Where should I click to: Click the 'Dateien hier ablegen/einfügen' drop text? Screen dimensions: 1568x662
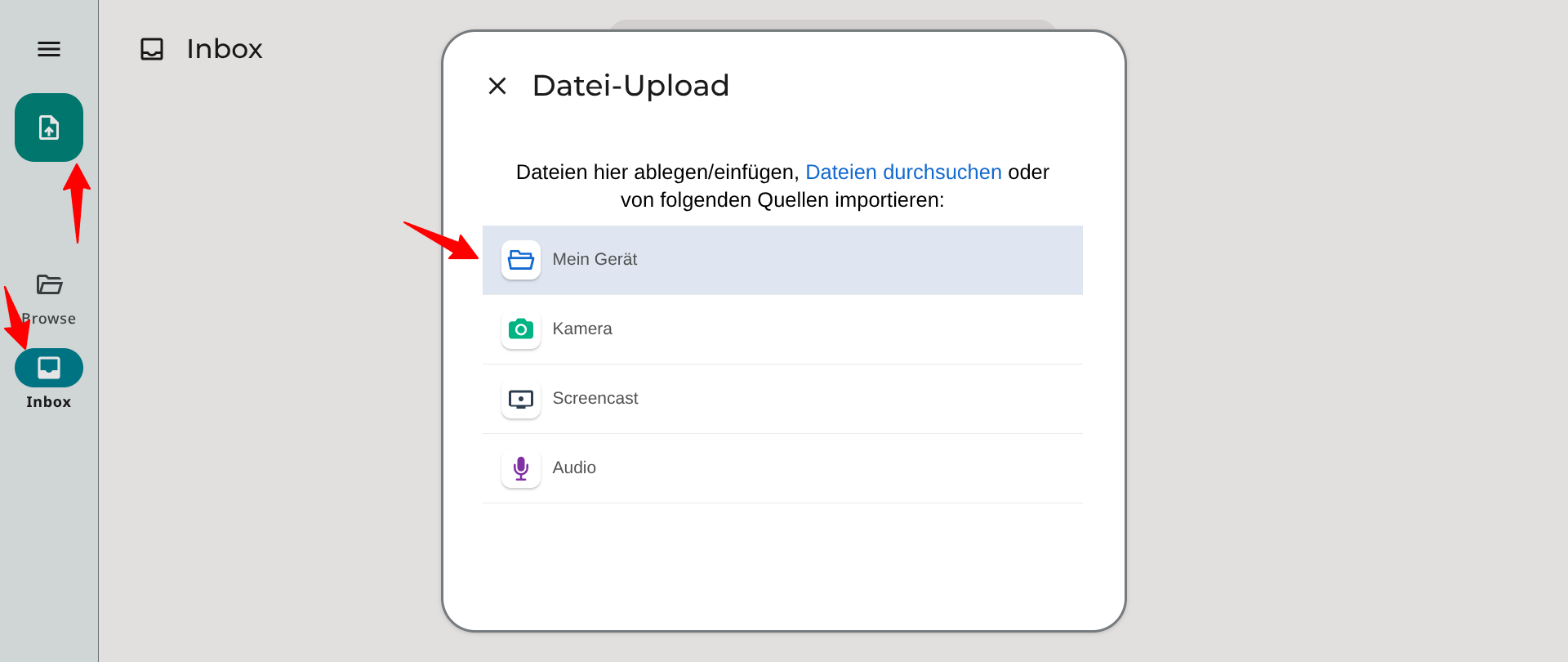point(657,172)
